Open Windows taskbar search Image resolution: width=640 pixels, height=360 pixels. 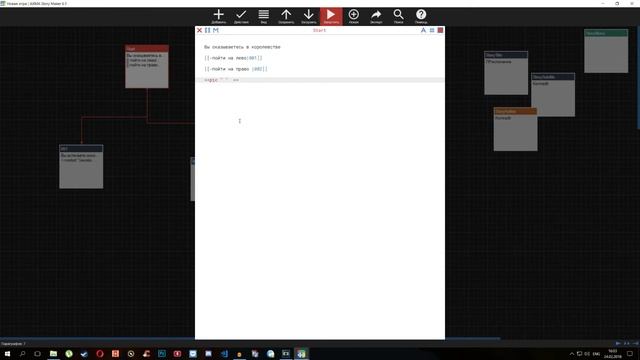(x=22, y=354)
